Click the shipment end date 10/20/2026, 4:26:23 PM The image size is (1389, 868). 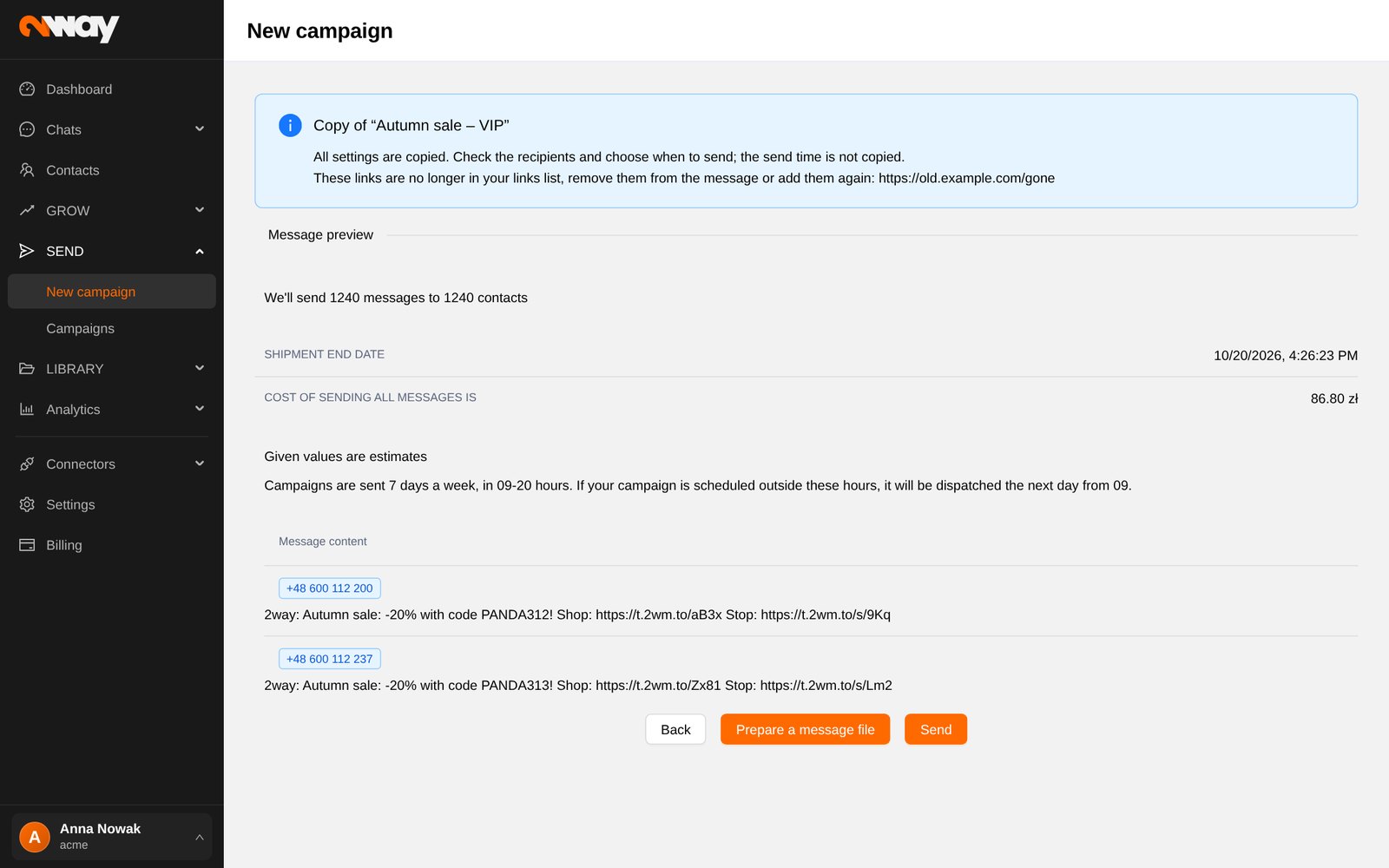coord(1286,355)
